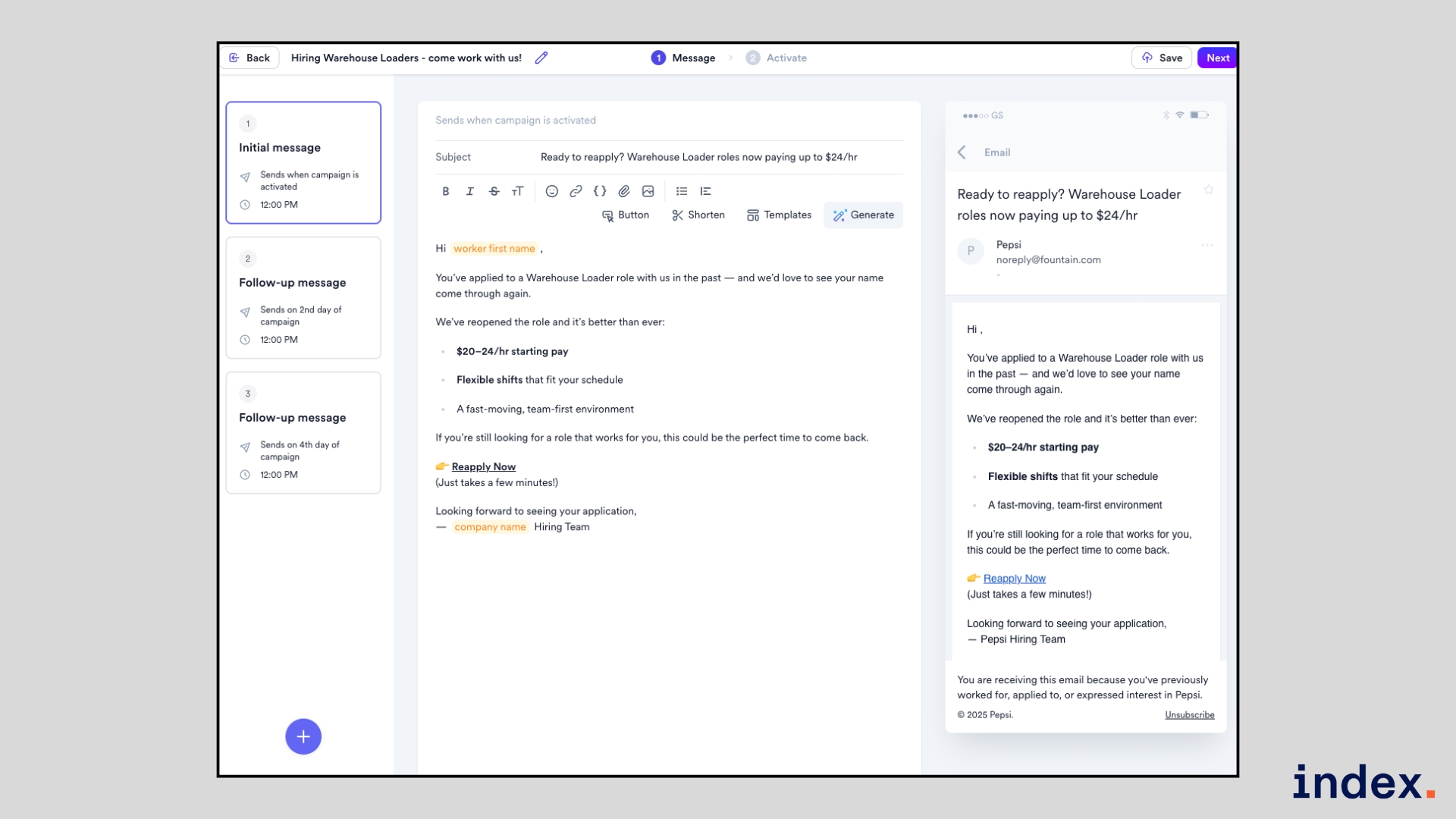
Task: Apply italic formatting to text
Action: pyautogui.click(x=469, y=191)
